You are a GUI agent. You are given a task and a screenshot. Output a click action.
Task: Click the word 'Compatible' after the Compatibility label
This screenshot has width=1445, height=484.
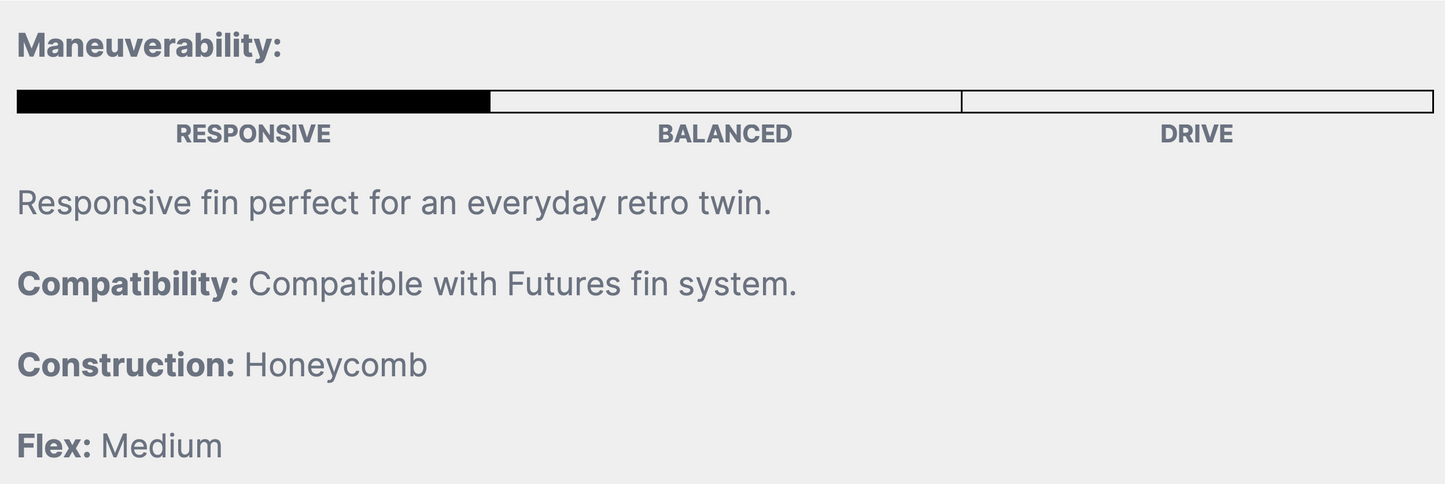click(336, 285)
